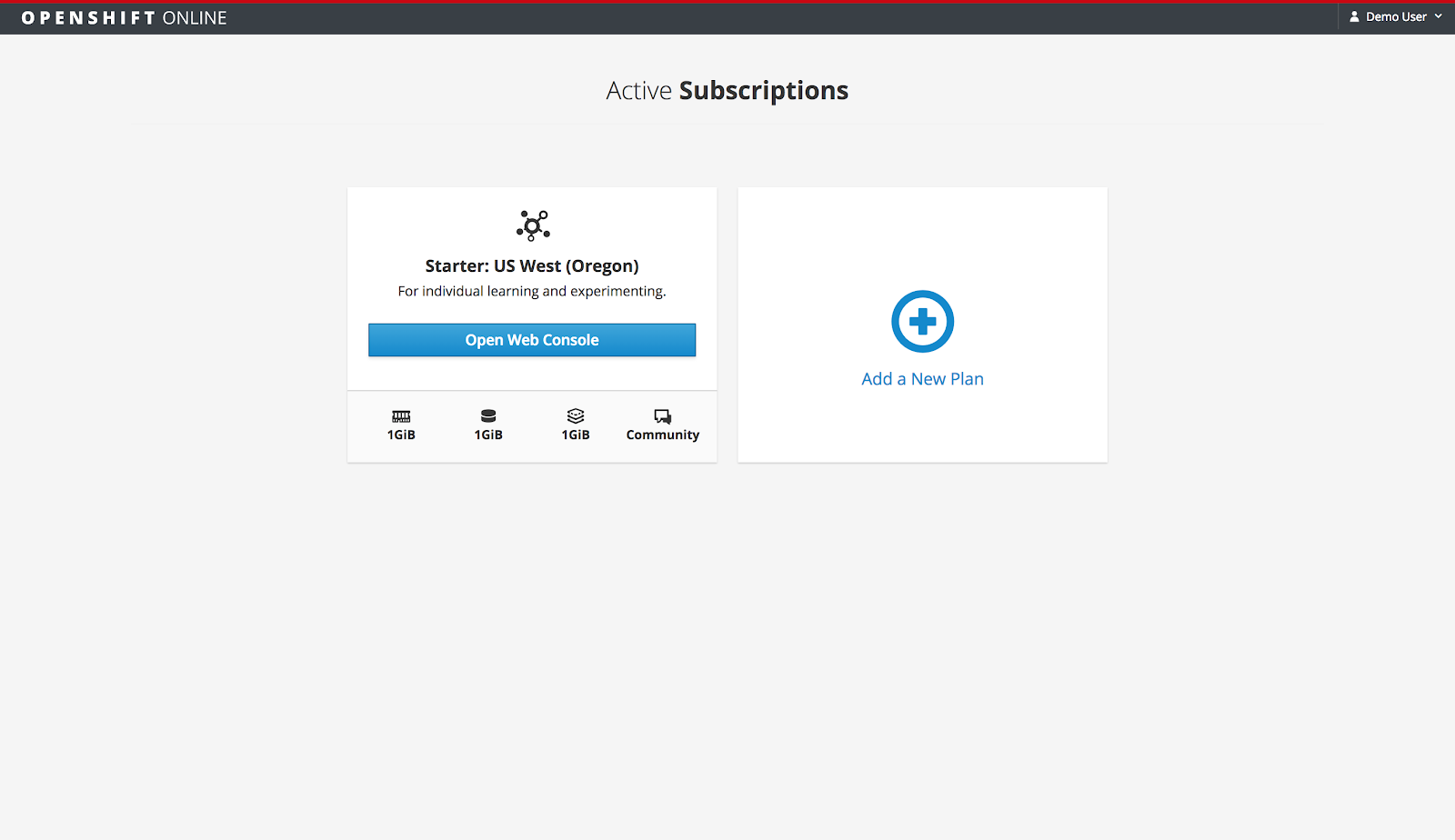Screen dimensions: 1455x840
Task: Expand the Demo User chevron arrow
Action: [x=1439, y=17]
